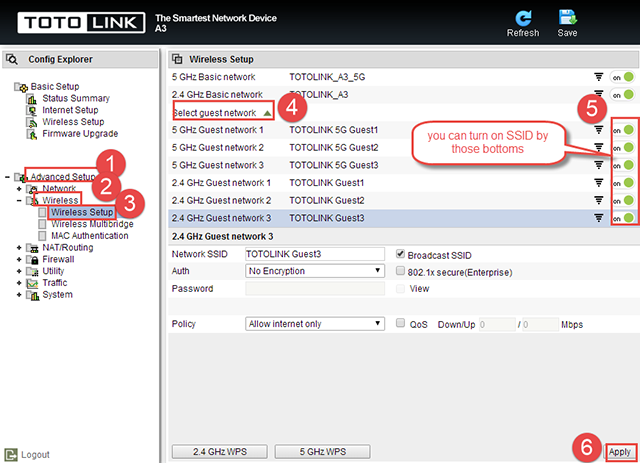Open Wireless Multibridge in tree
Image resolution: width=640 pixels, height=463 pixels.
pos(92,224)
